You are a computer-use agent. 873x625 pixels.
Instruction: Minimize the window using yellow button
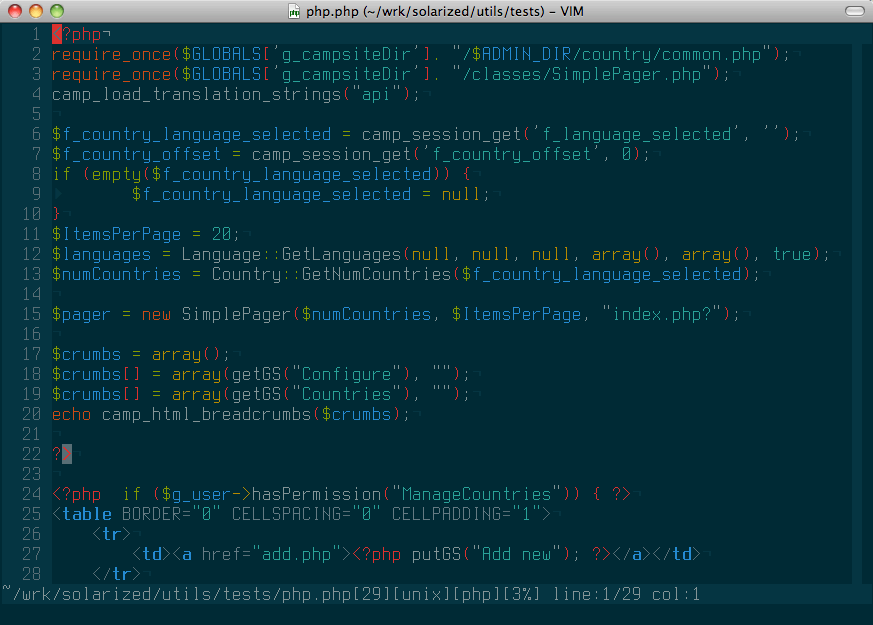(35, 11)
